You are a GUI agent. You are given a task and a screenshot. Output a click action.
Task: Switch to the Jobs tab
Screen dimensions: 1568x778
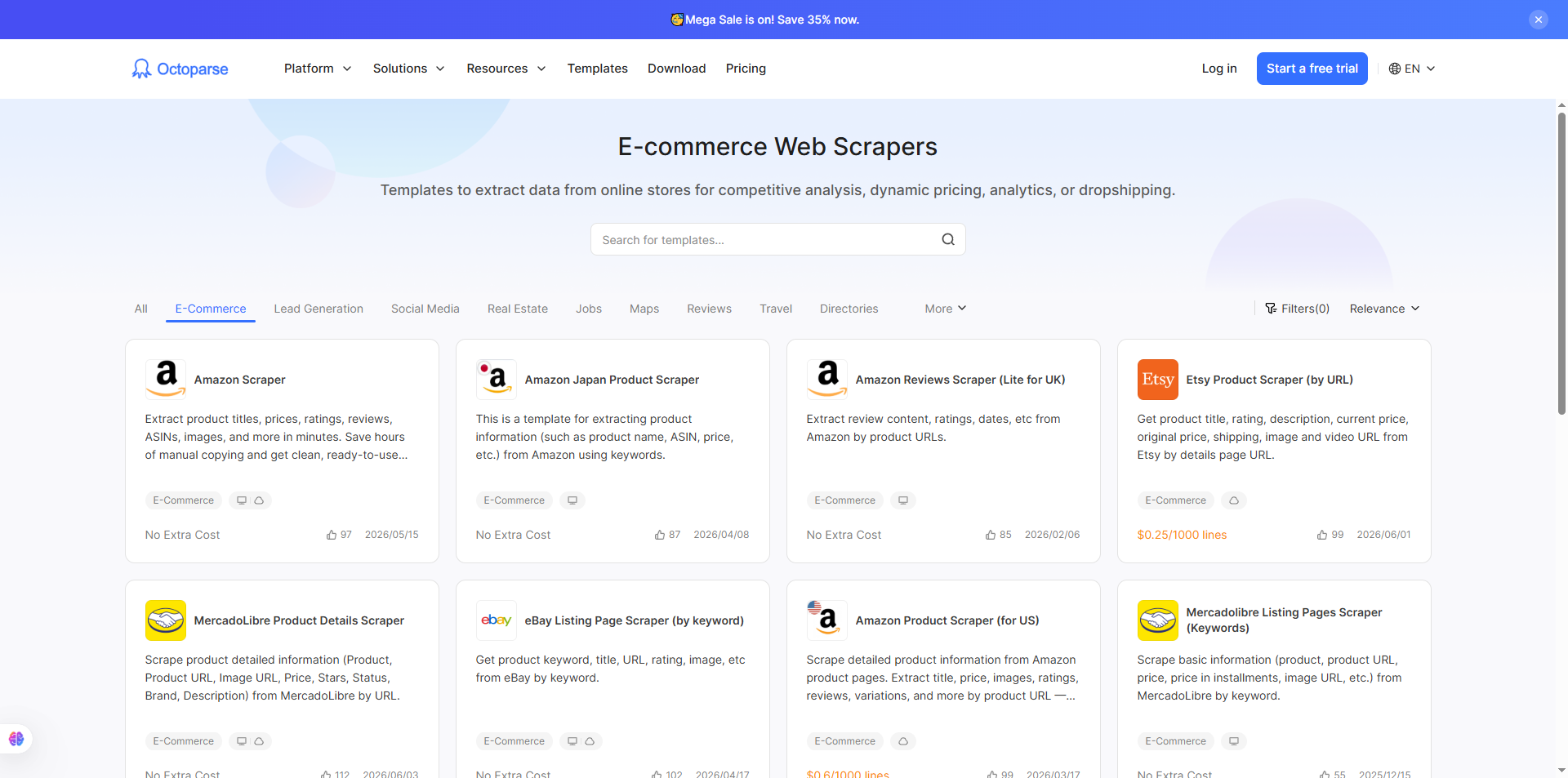tap(589, 309)
